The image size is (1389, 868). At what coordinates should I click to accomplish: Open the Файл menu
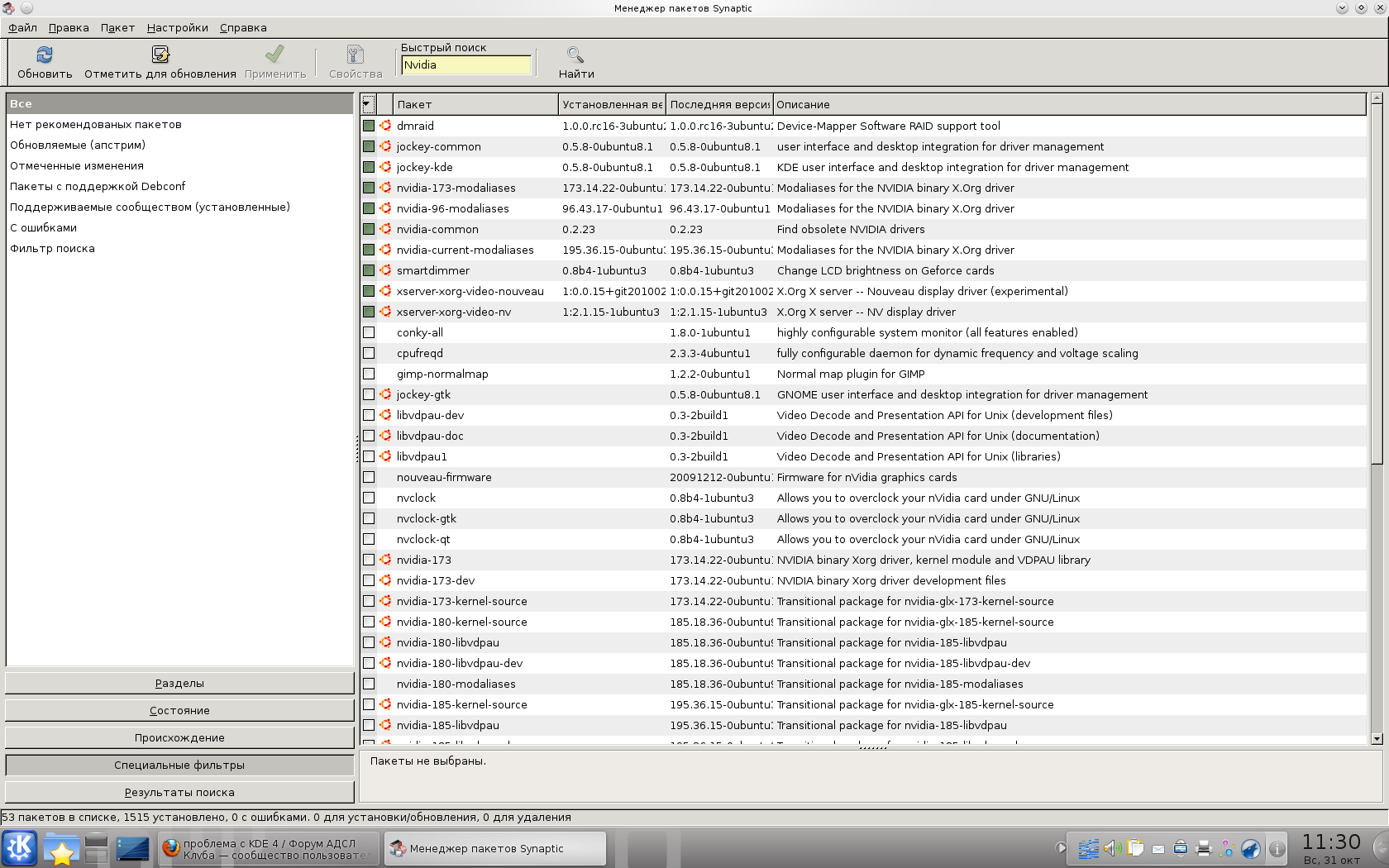tap(22, 27)
